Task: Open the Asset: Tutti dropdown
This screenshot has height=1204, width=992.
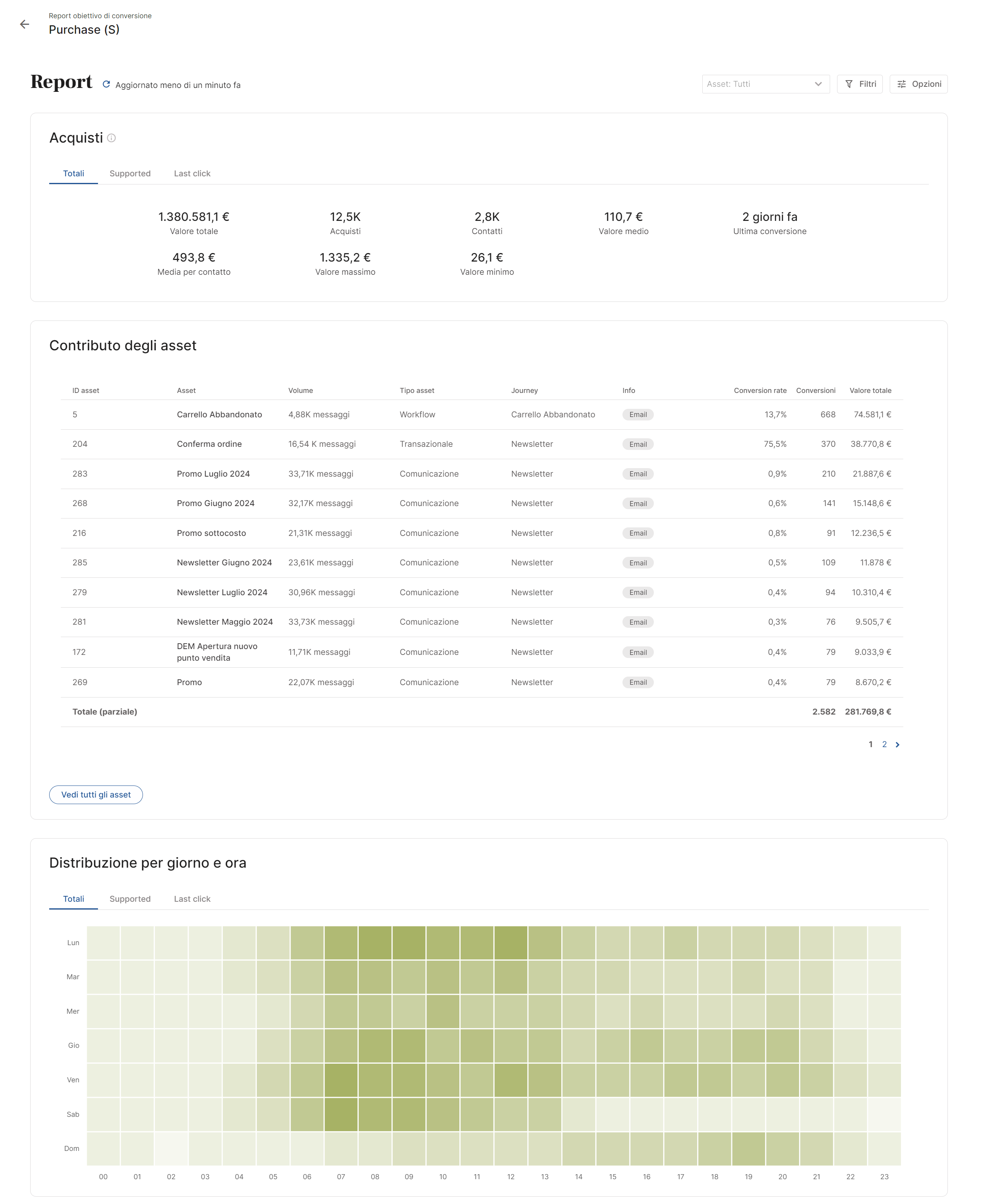Action: (766, 84)
